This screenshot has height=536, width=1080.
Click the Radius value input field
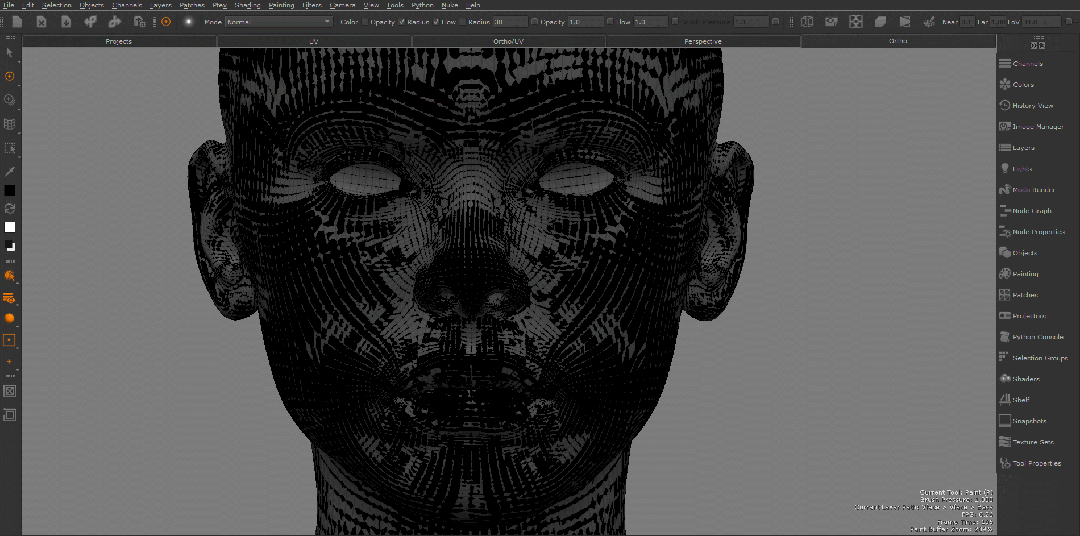coord(510,22)
